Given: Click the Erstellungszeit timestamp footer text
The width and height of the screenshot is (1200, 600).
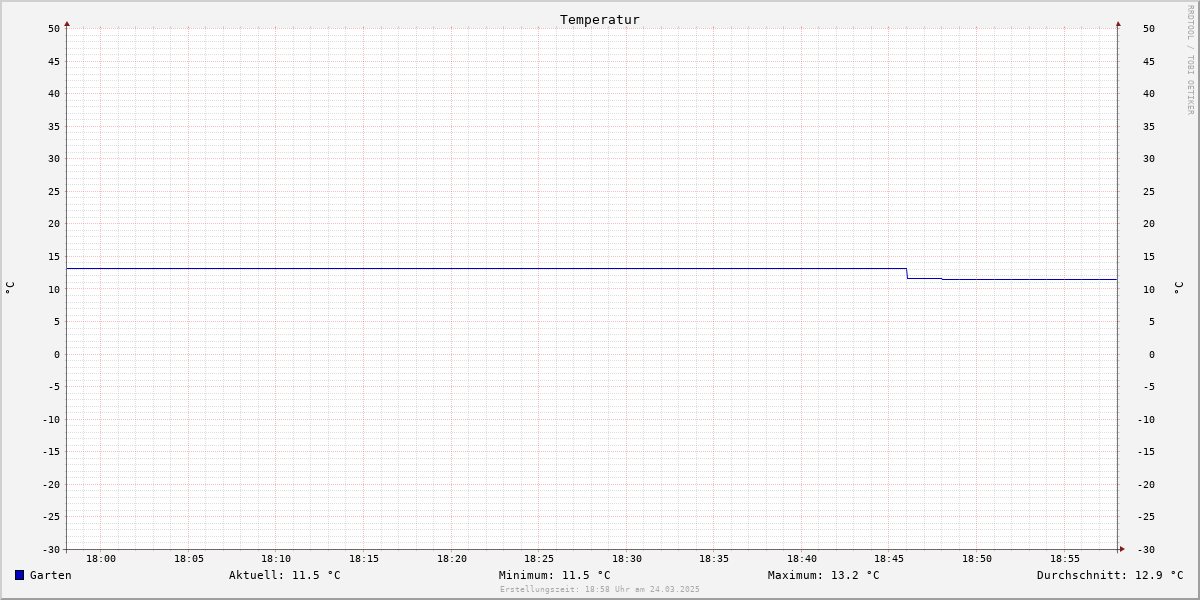Looking at the screenshot, I should tap(600, 589).
